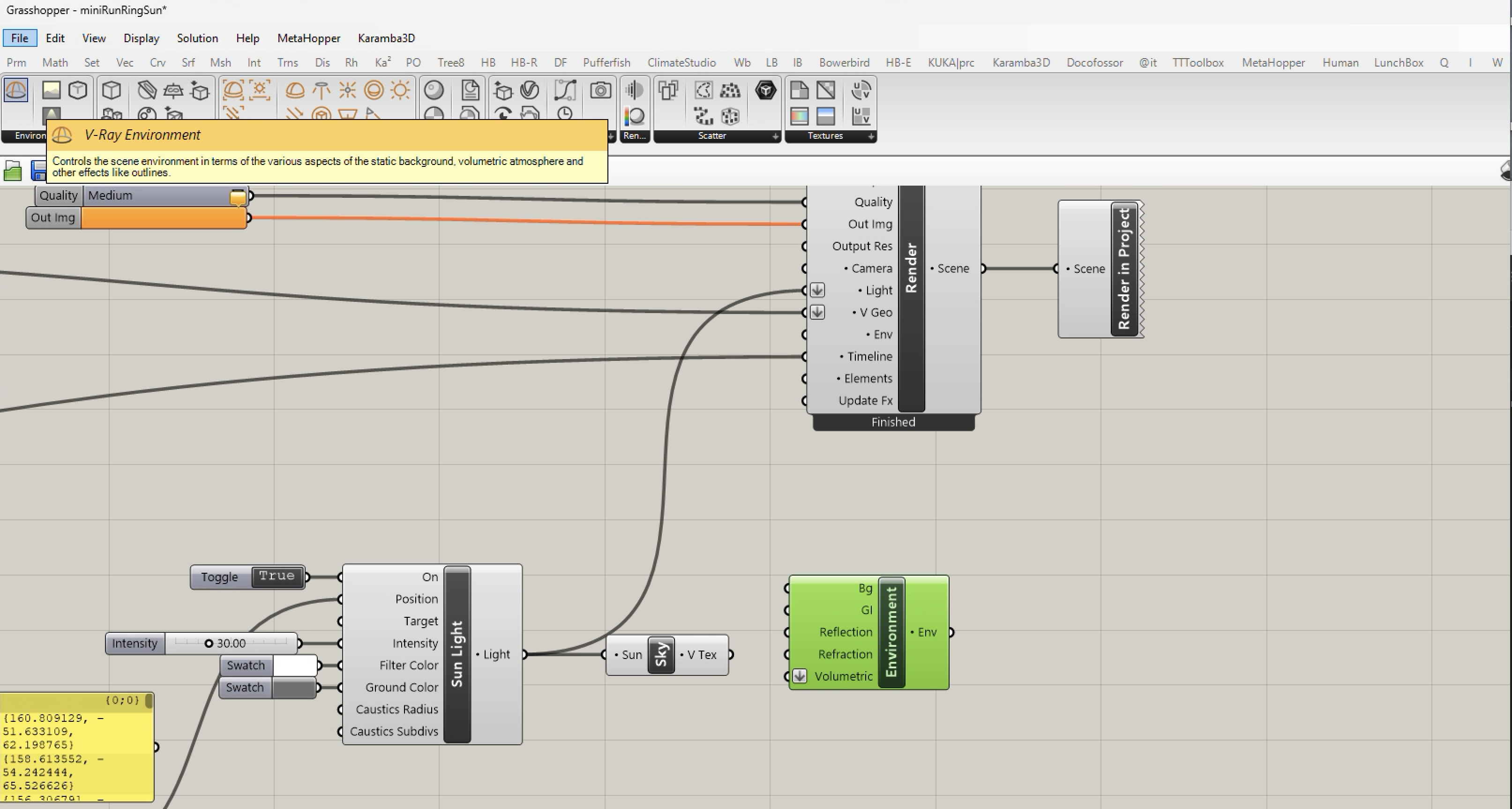Click the green Open File folder icon
This screenshot has width=1512, height=809.
pyautogui.click(x=12, y=172)
